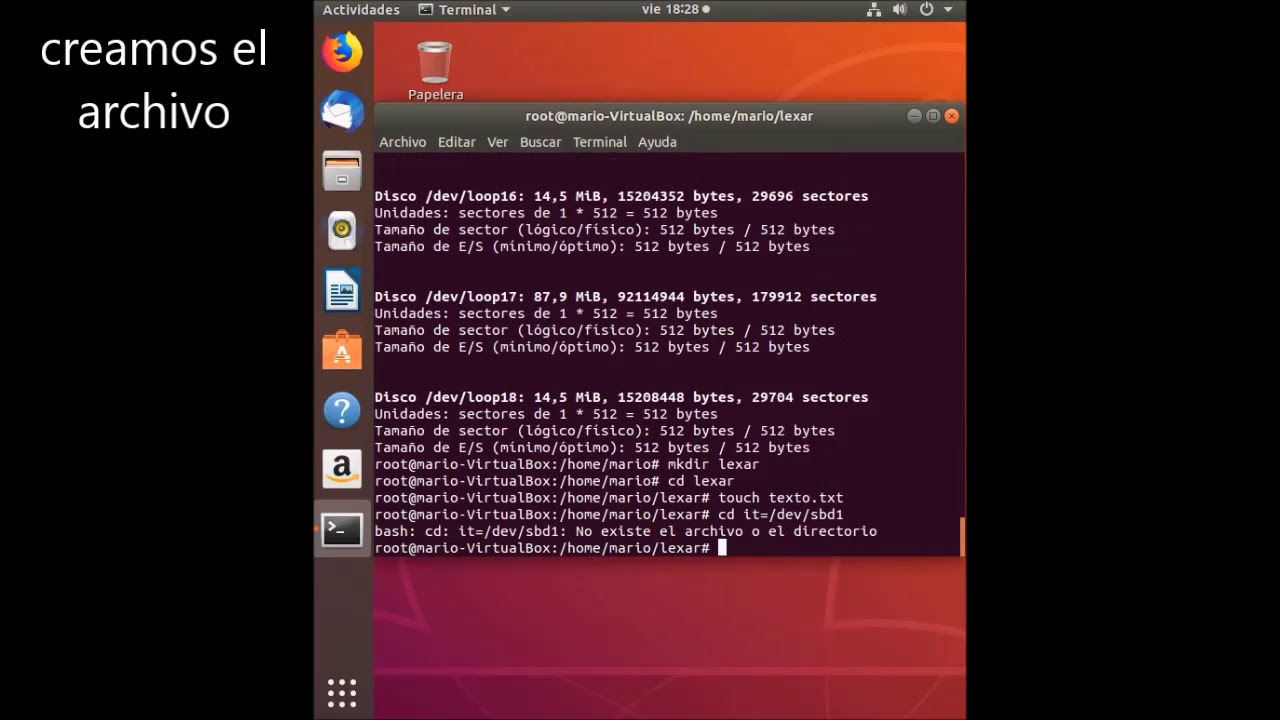Open the Ayuda menu
This screenshot has height=720, width=1280.
point(657,142)
